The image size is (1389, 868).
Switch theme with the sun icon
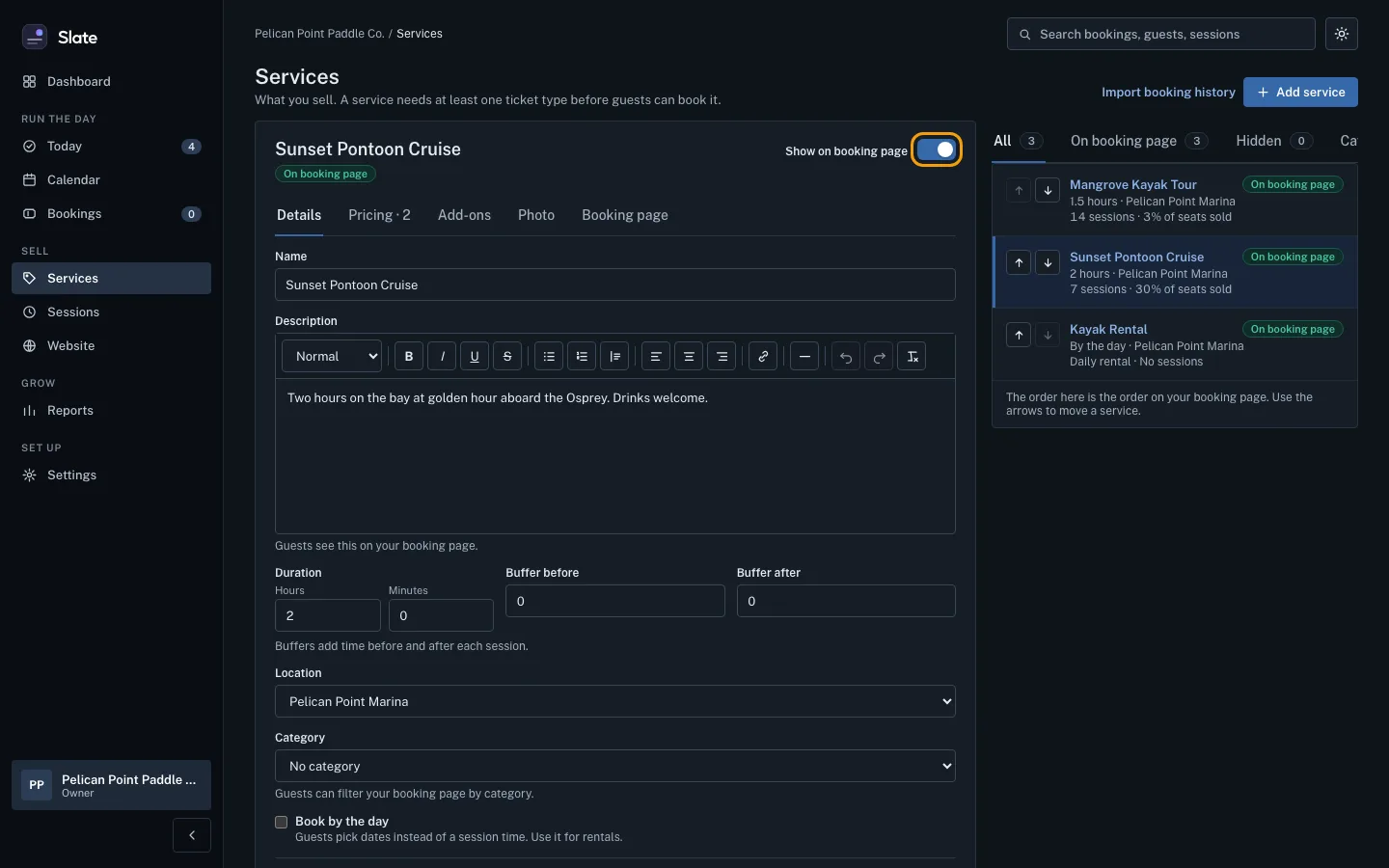(x=1342, y=34)
